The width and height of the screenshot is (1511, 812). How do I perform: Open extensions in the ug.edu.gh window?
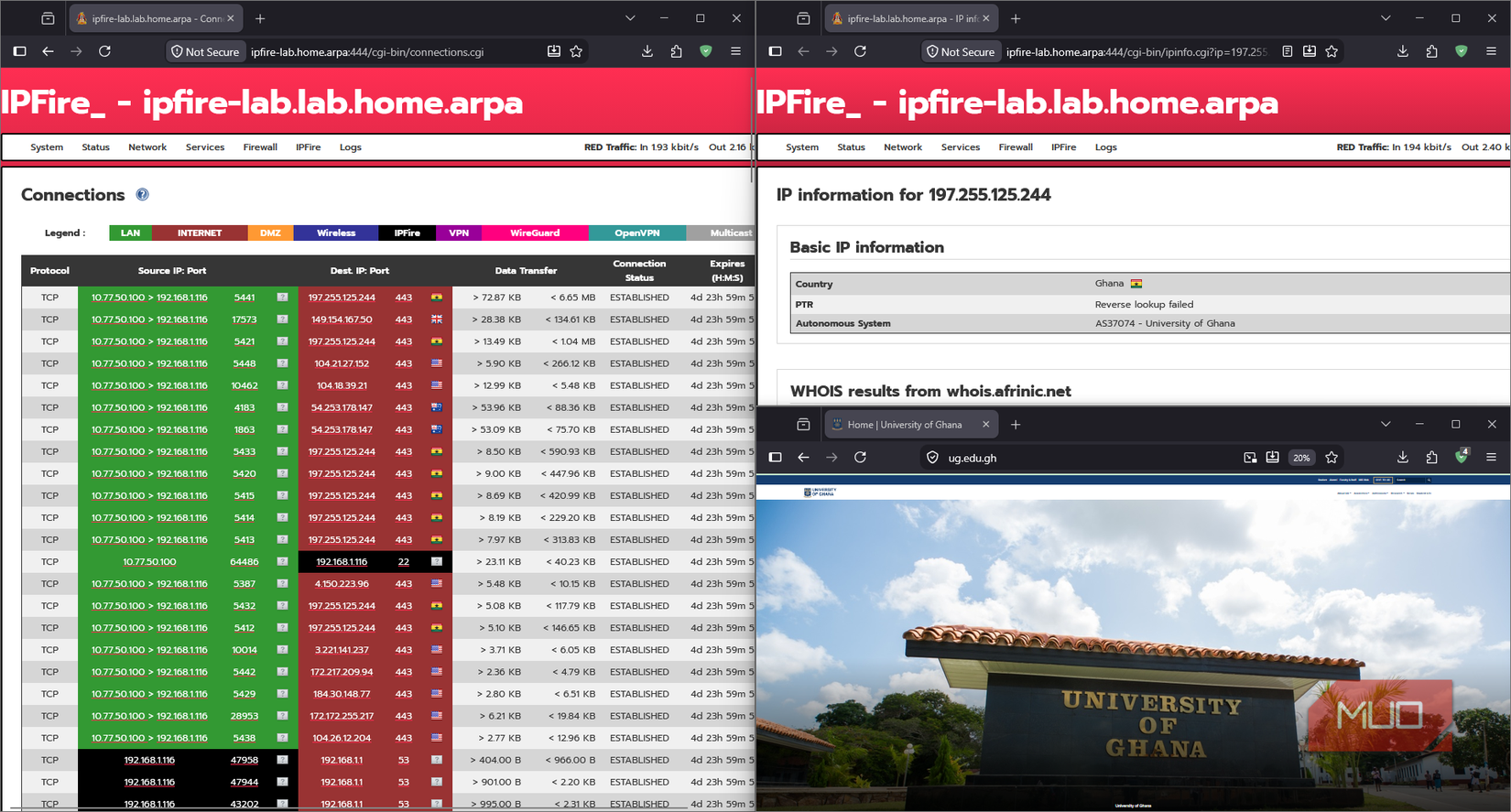(1432, 457)
